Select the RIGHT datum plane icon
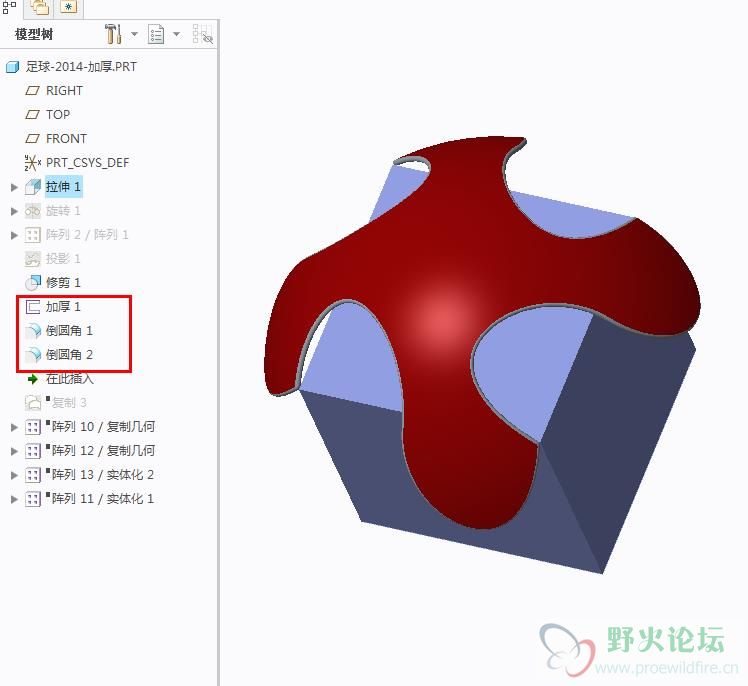Screen dimensions: 748x686 pos(32,91)
